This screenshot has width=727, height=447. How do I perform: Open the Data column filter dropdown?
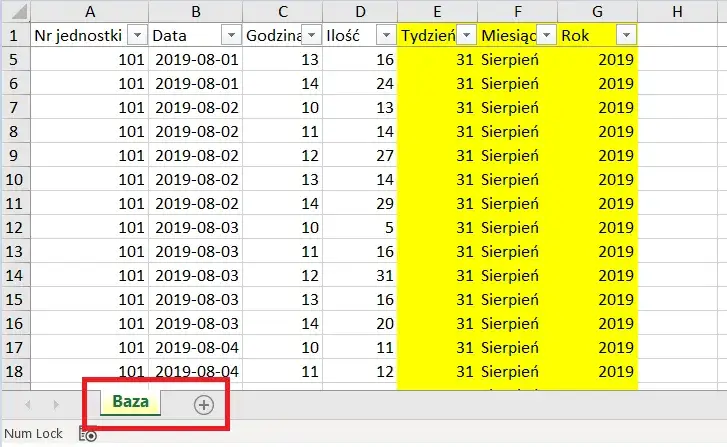pos(231,35)
